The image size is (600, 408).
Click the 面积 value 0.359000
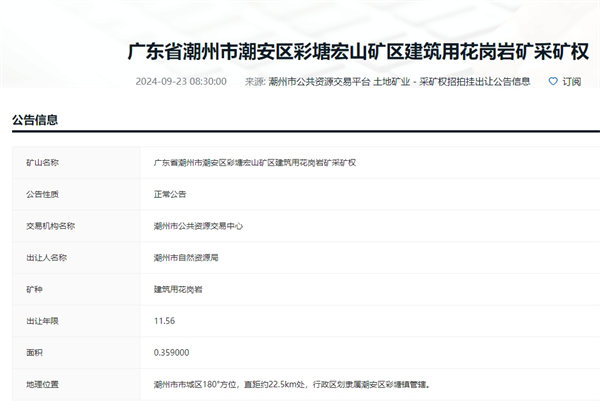click(172, 352)
